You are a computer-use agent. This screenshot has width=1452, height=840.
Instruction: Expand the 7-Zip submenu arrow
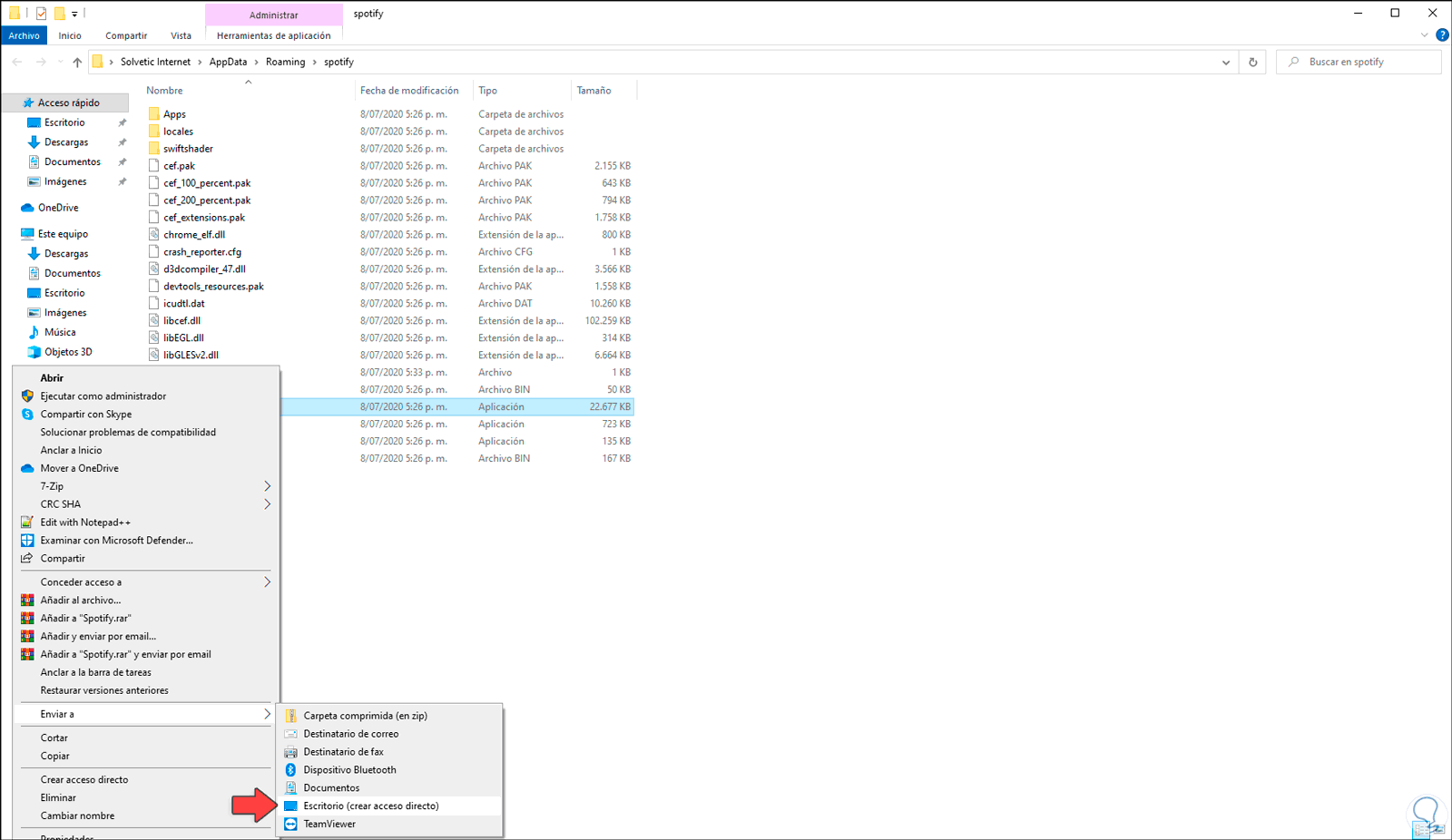(x=268, y=487)
